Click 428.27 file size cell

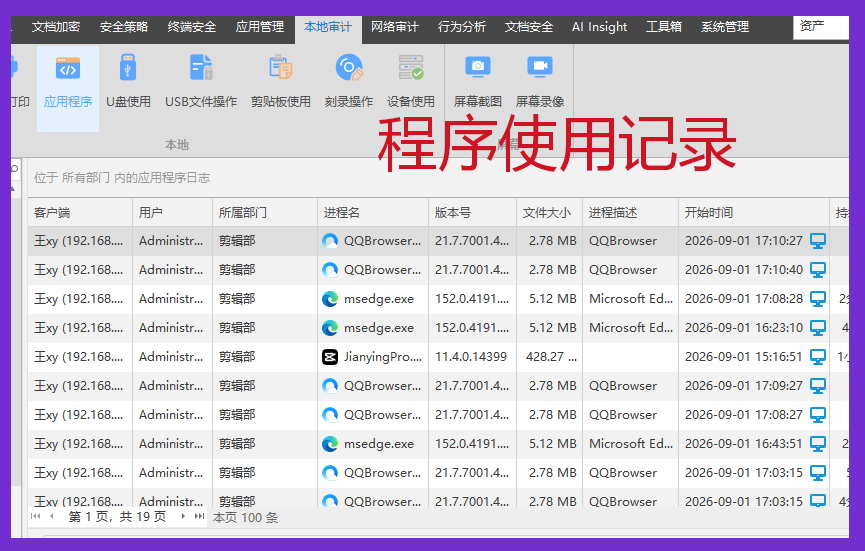(x=551, y=357)
